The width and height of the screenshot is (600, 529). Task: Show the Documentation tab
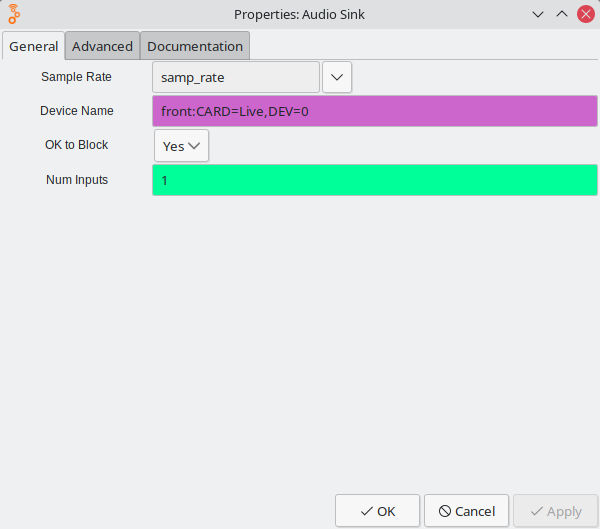tap(195, 47)
